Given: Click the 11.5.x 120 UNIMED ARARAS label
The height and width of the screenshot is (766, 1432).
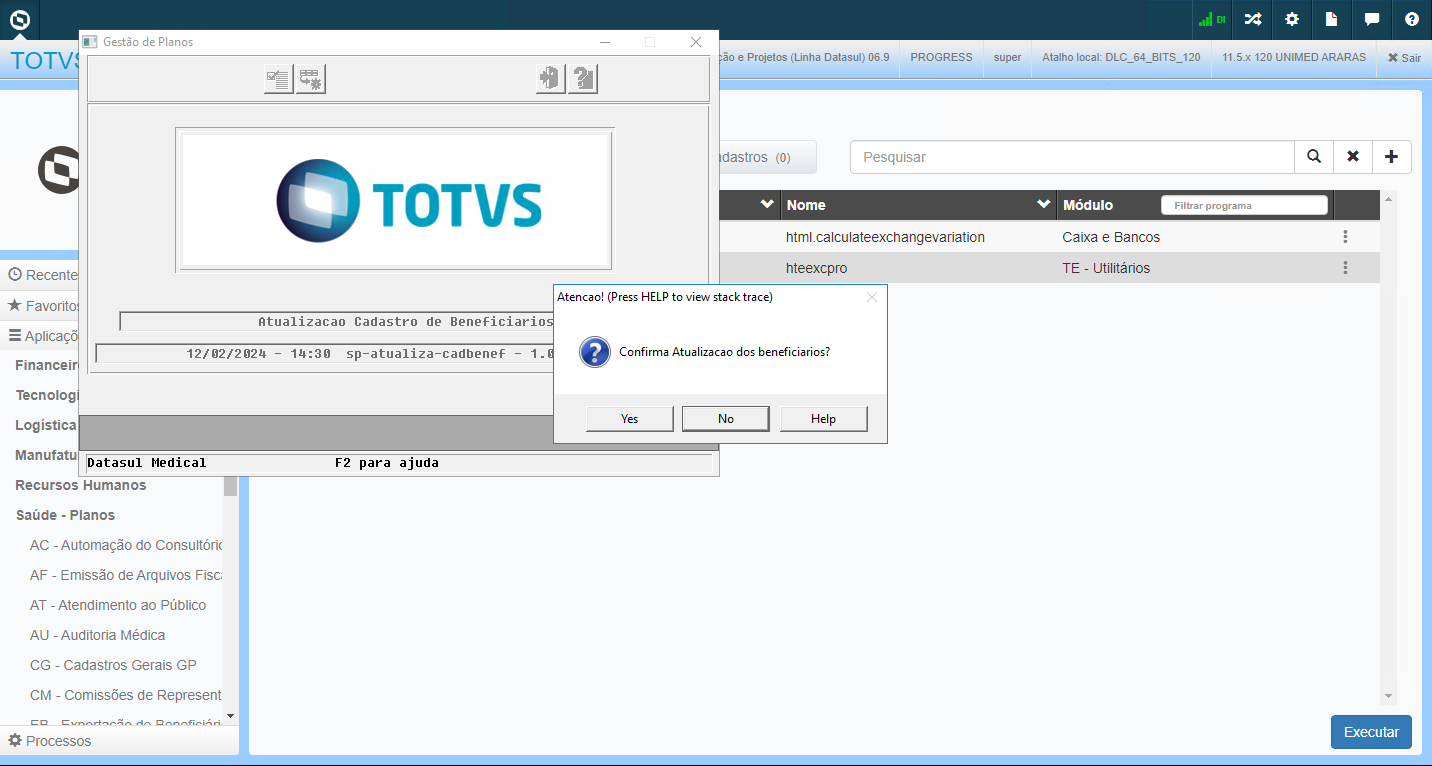Looking at the screenshot, I should [x=1294, y=57].
